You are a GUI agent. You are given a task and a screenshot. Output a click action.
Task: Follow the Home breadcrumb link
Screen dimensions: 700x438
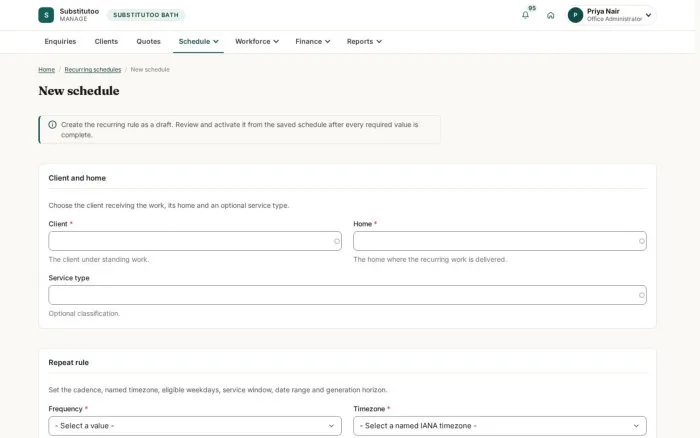(x=46, y=70)
